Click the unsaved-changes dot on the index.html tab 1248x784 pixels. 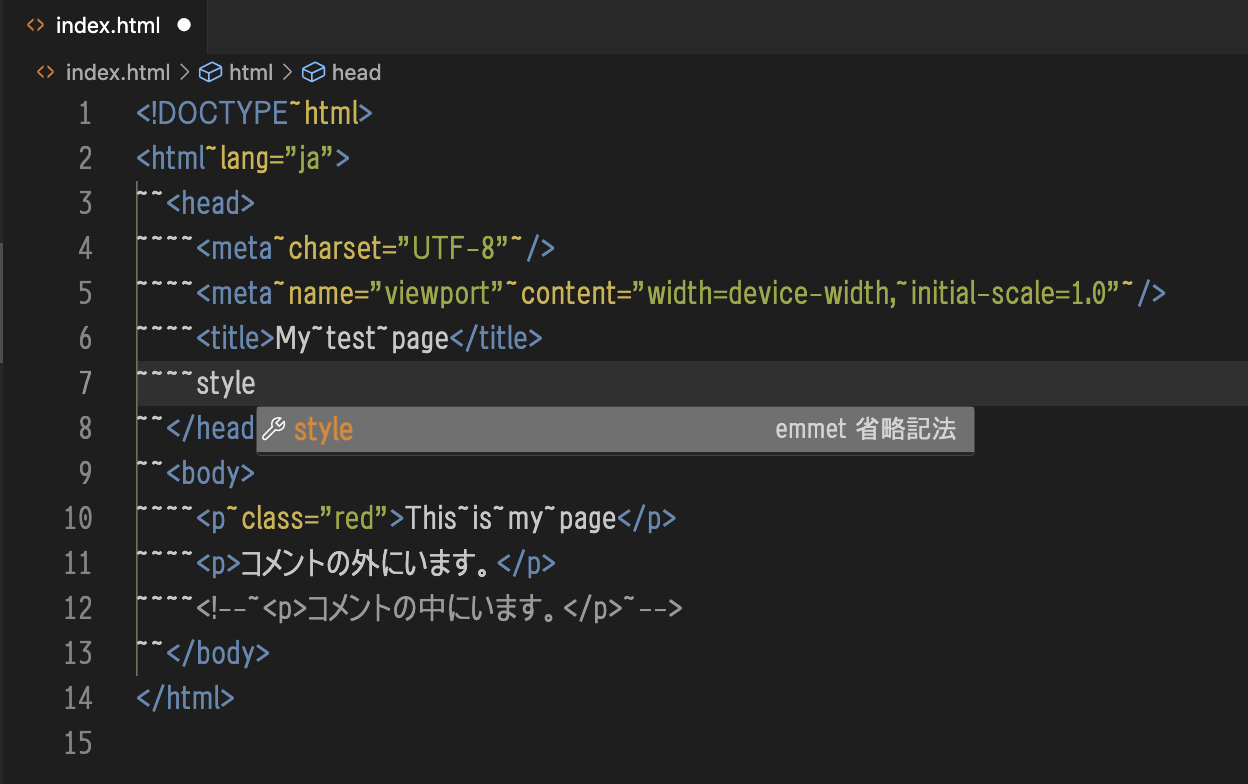183,26
